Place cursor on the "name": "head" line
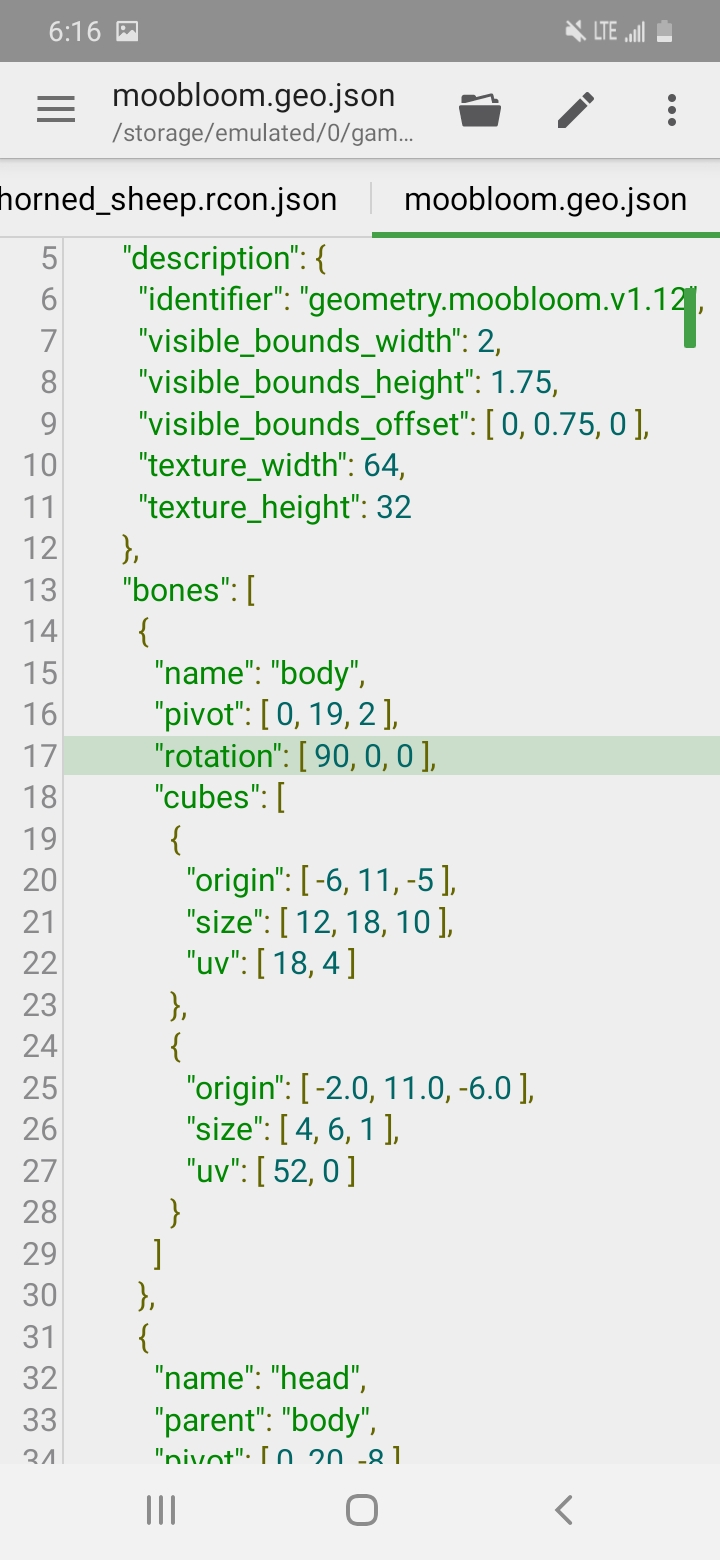The image size is (720, 1560). 260,1379
